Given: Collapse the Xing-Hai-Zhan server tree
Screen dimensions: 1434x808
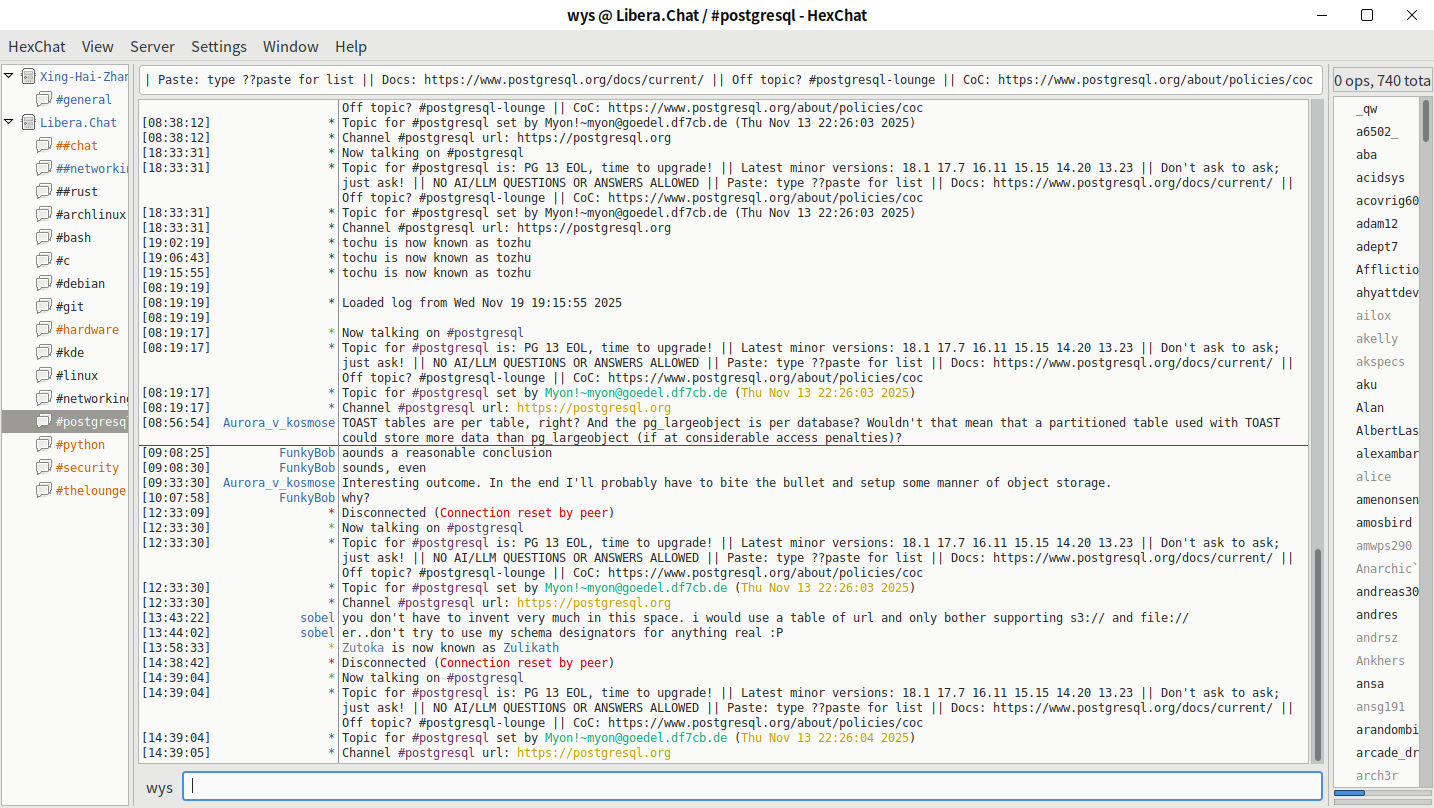Looking at the screenshot, I should [x=9, y=77].
